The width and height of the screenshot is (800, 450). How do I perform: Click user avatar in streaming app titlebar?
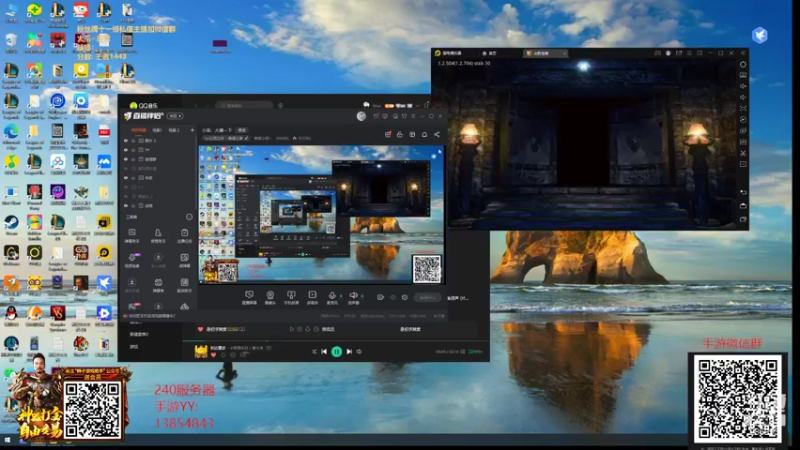[361, 116]
